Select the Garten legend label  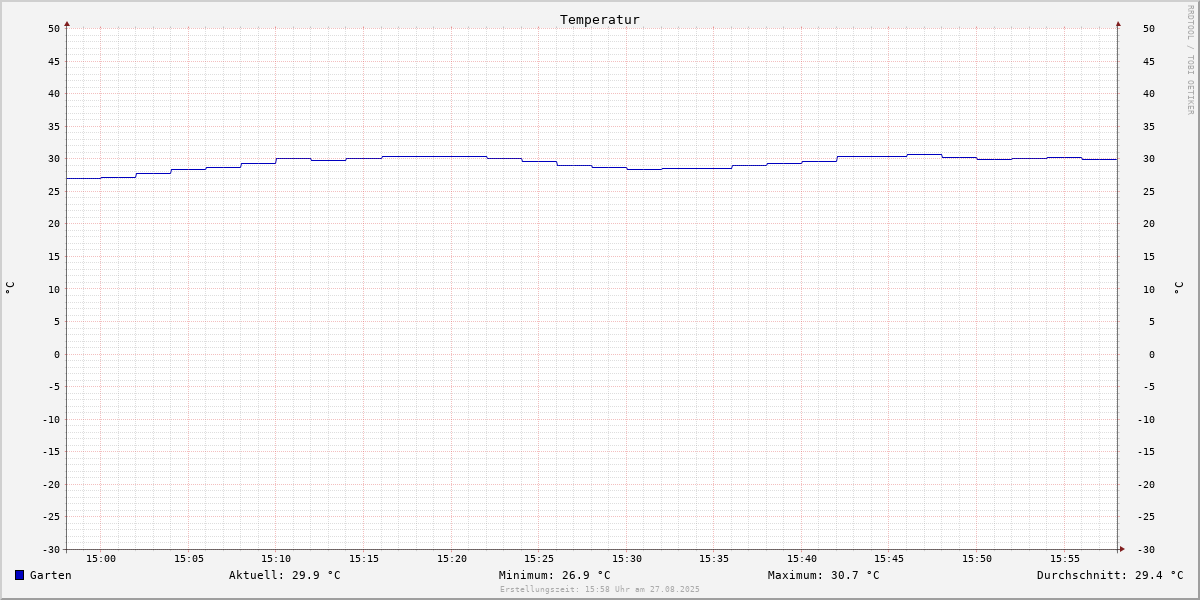coord(51,575)
